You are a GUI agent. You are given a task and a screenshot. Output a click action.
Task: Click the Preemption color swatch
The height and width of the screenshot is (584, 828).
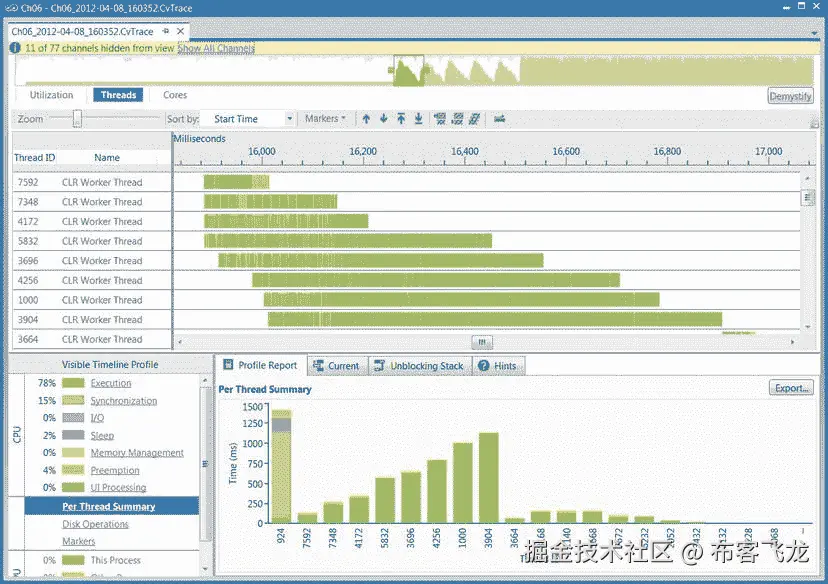point(73,470)
